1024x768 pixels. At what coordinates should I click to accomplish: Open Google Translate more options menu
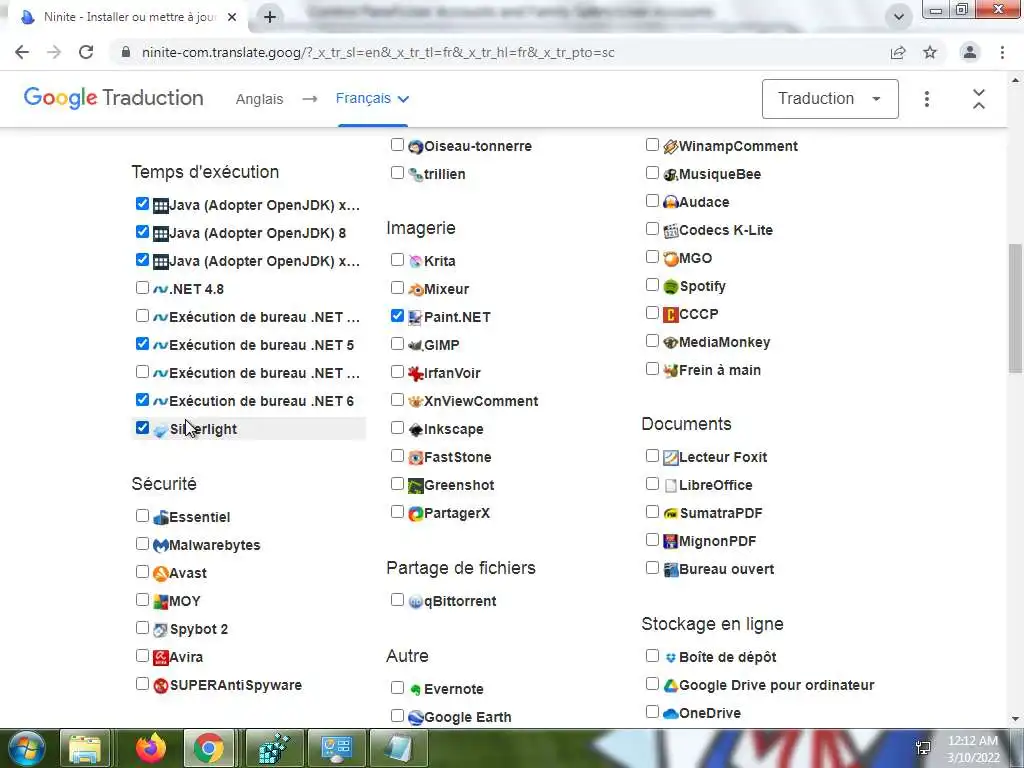pos(927,99)
